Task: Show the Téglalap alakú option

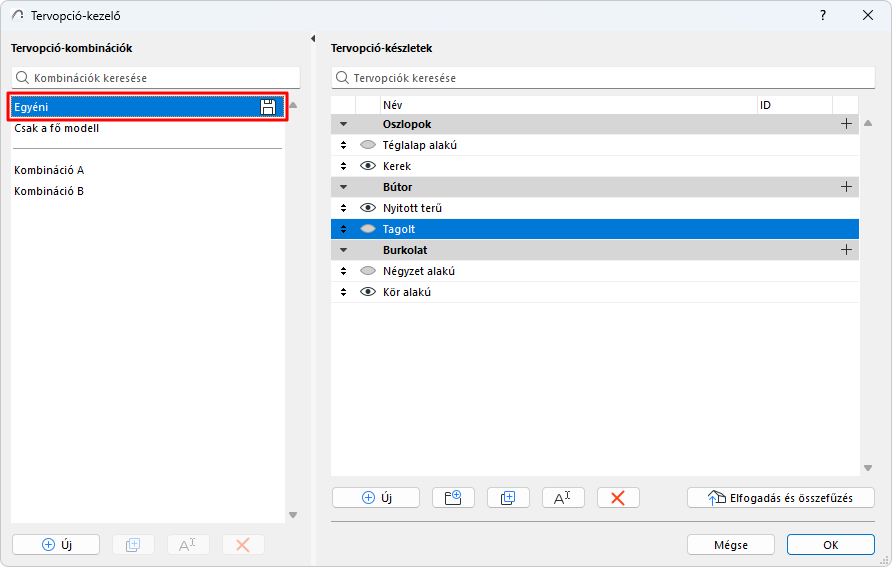Action: click(x=368, y=145)
